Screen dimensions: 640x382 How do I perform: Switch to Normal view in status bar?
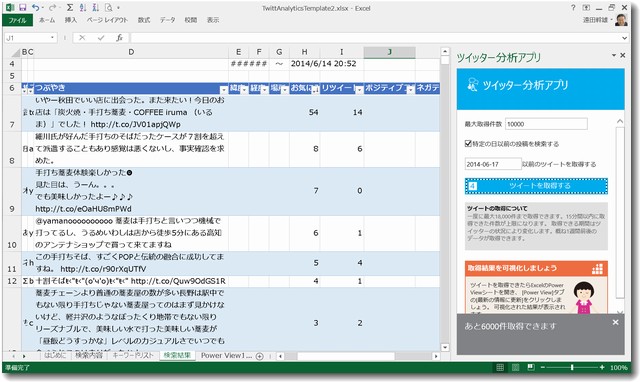(x=500, y=368)
